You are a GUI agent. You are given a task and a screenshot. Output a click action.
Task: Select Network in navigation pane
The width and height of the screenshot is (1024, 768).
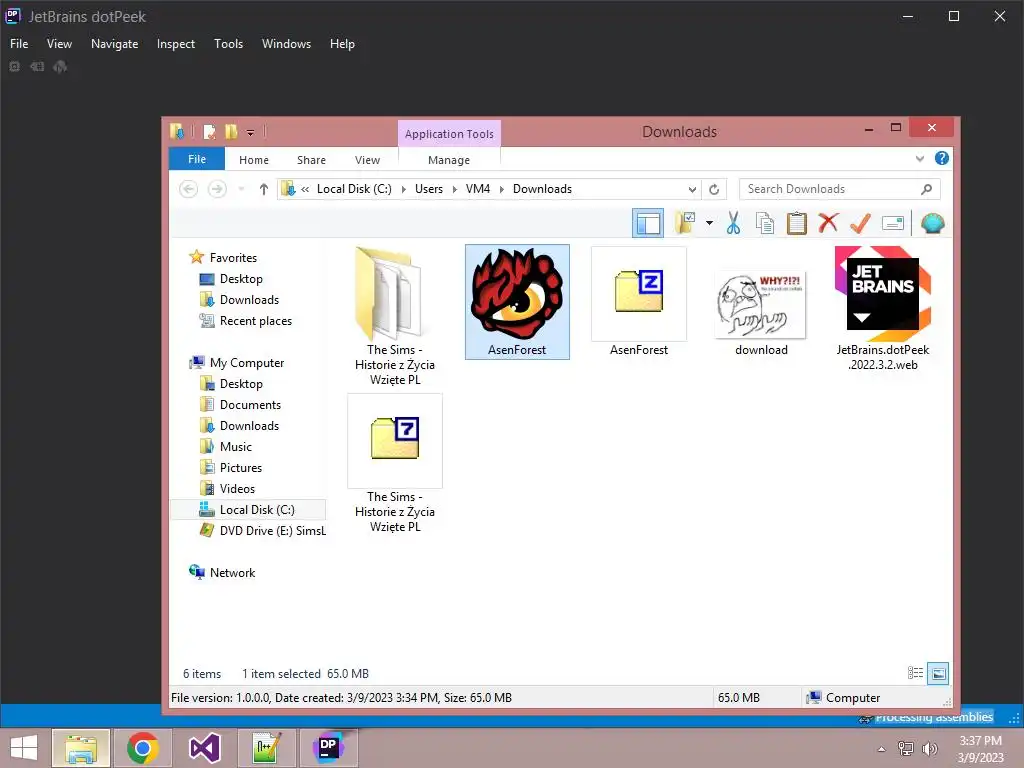(x=232, y=573)
